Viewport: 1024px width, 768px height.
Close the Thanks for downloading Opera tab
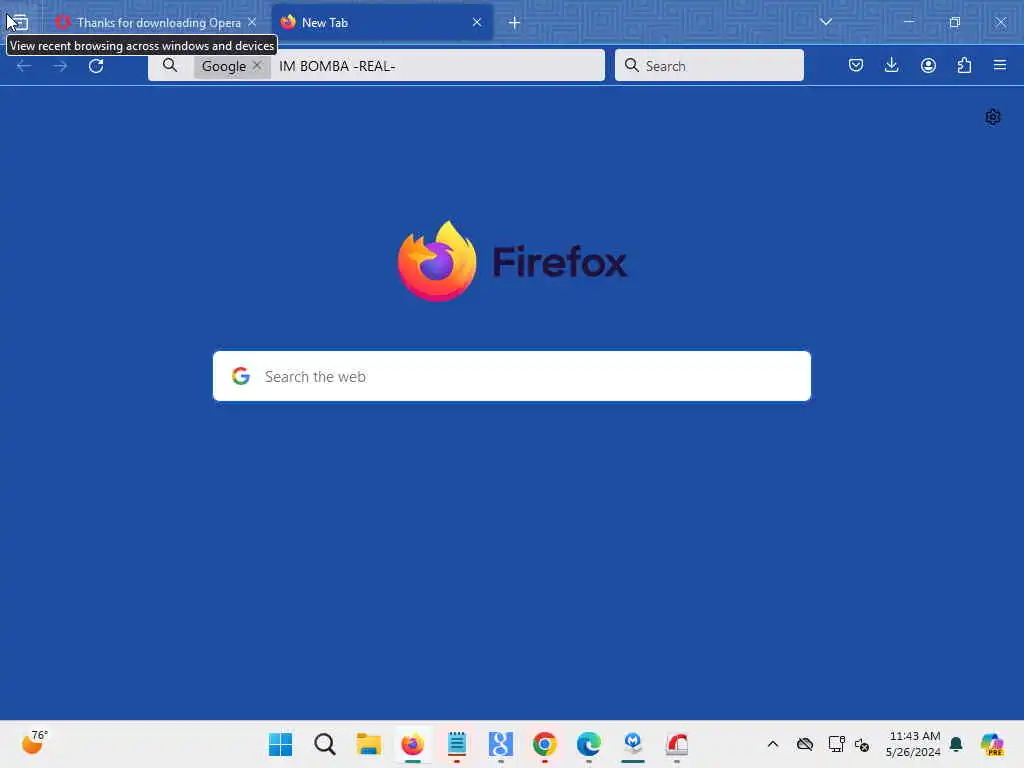tap(252, 22)
